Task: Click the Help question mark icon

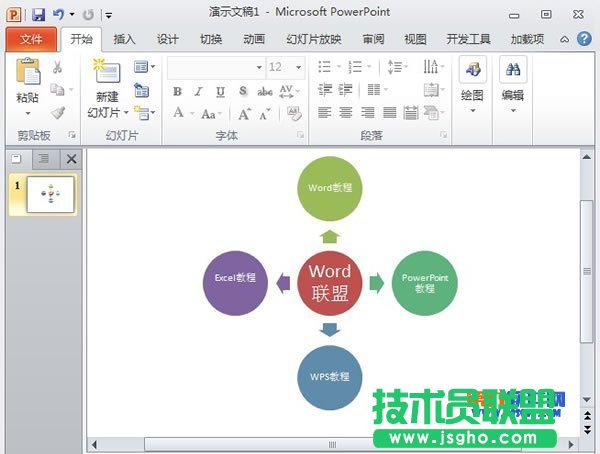Action: 584,39
